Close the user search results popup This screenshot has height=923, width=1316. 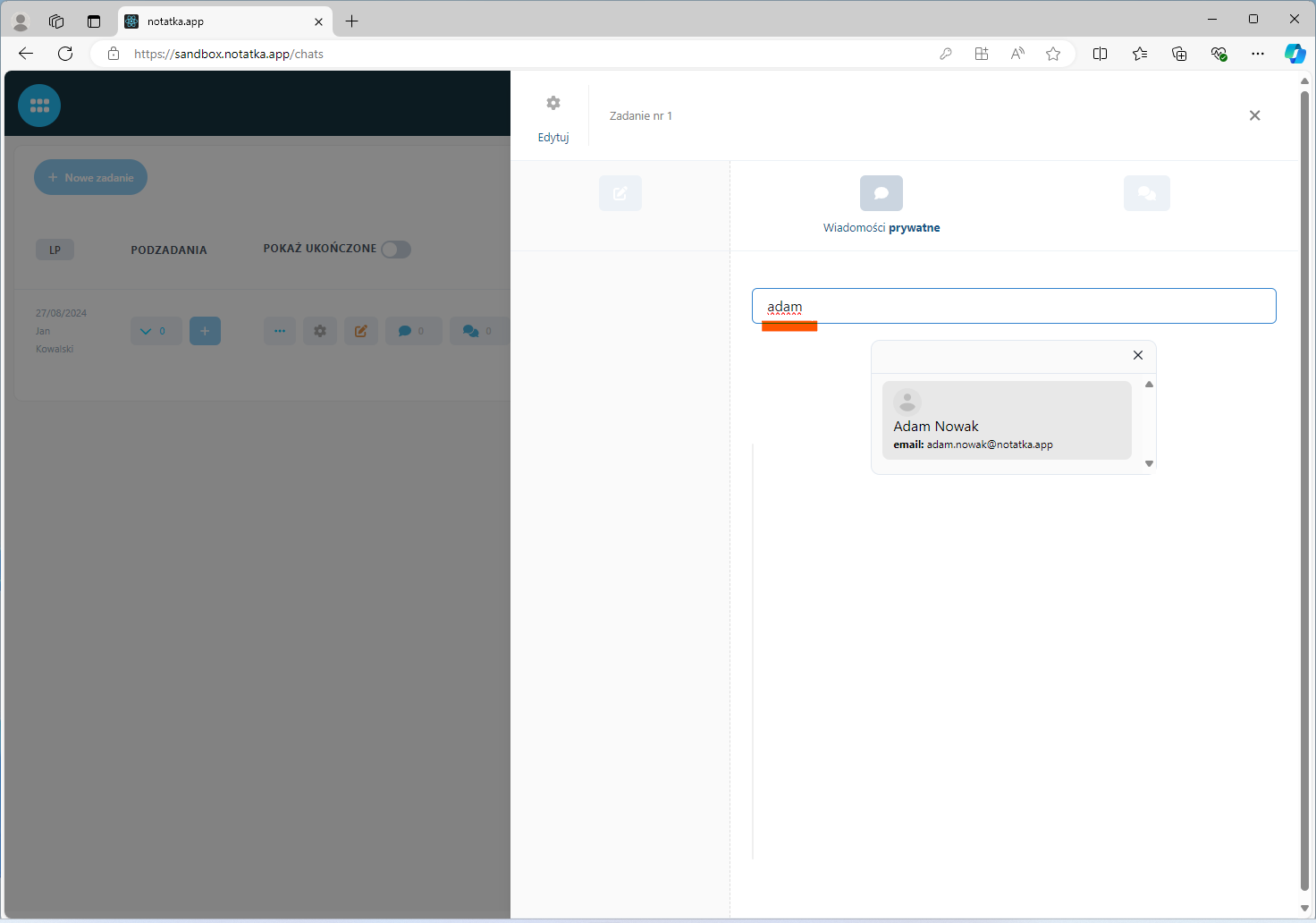point(1137,355)
